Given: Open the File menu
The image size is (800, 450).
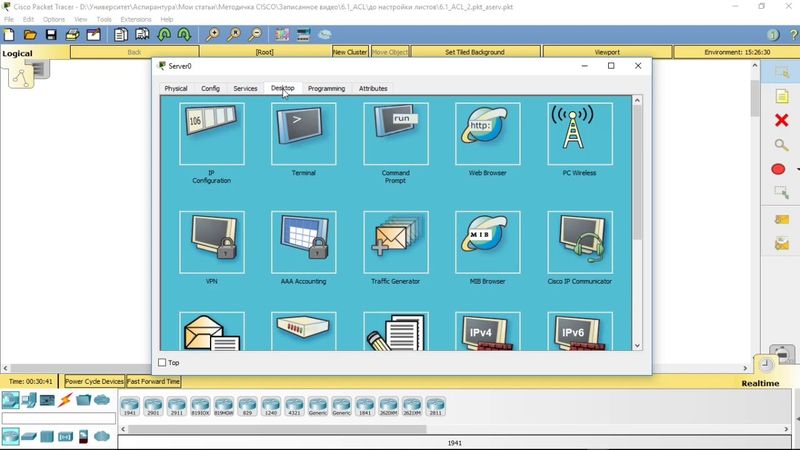Looking at the screenshot, I should tap(9, 19).
